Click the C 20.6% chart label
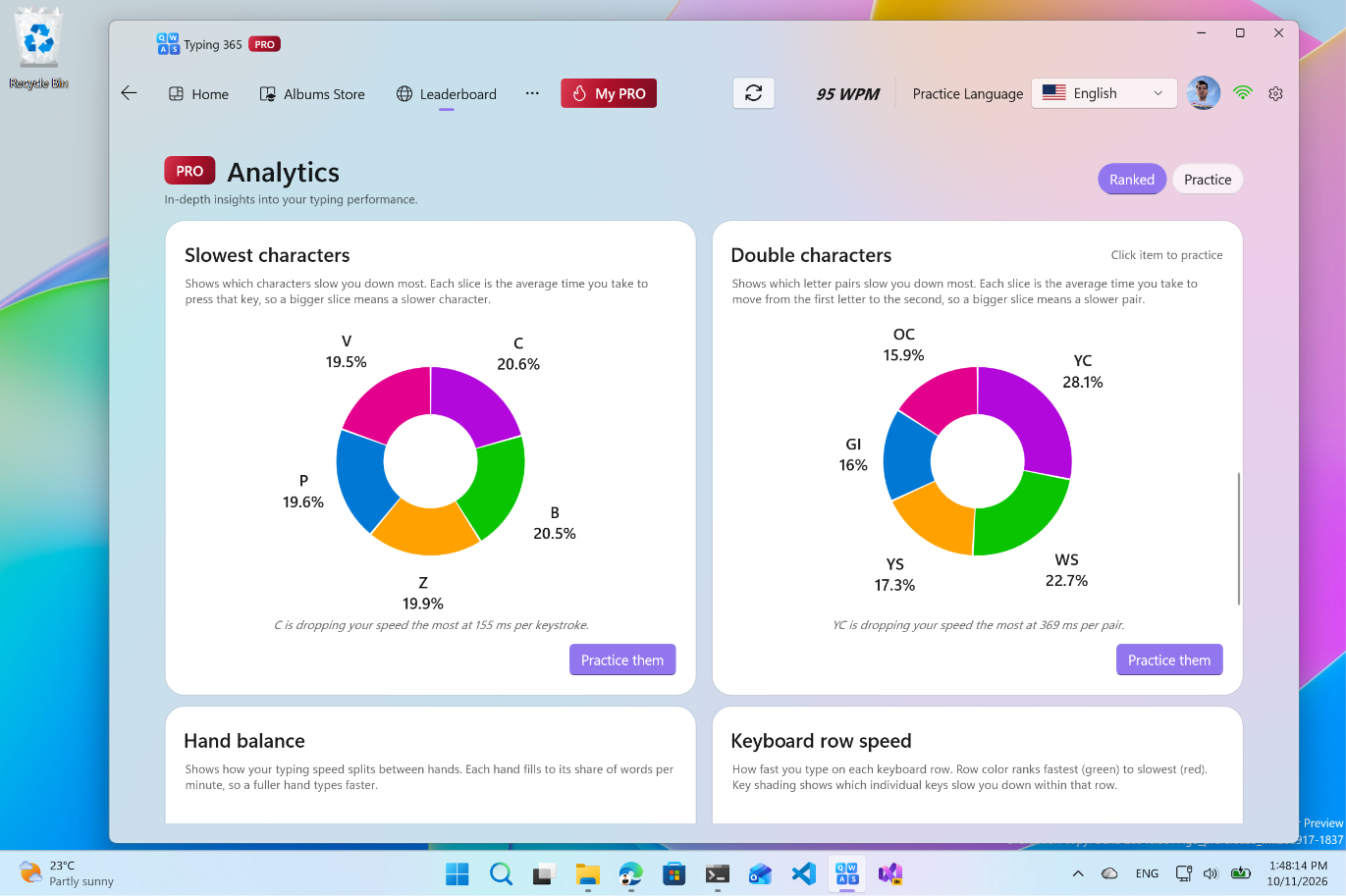The image size is (1346, 896). pyautogui.click(x=518, y=354)
